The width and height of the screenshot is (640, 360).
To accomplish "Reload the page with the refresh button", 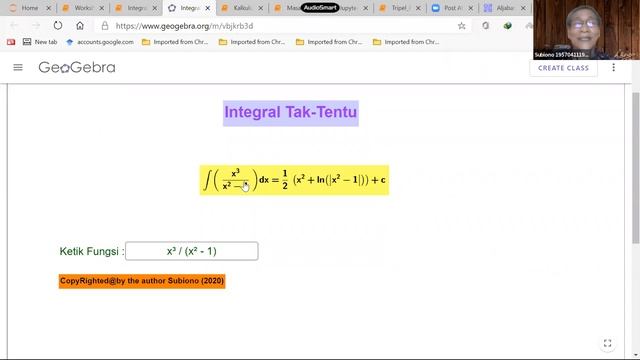I will point(58,26).
